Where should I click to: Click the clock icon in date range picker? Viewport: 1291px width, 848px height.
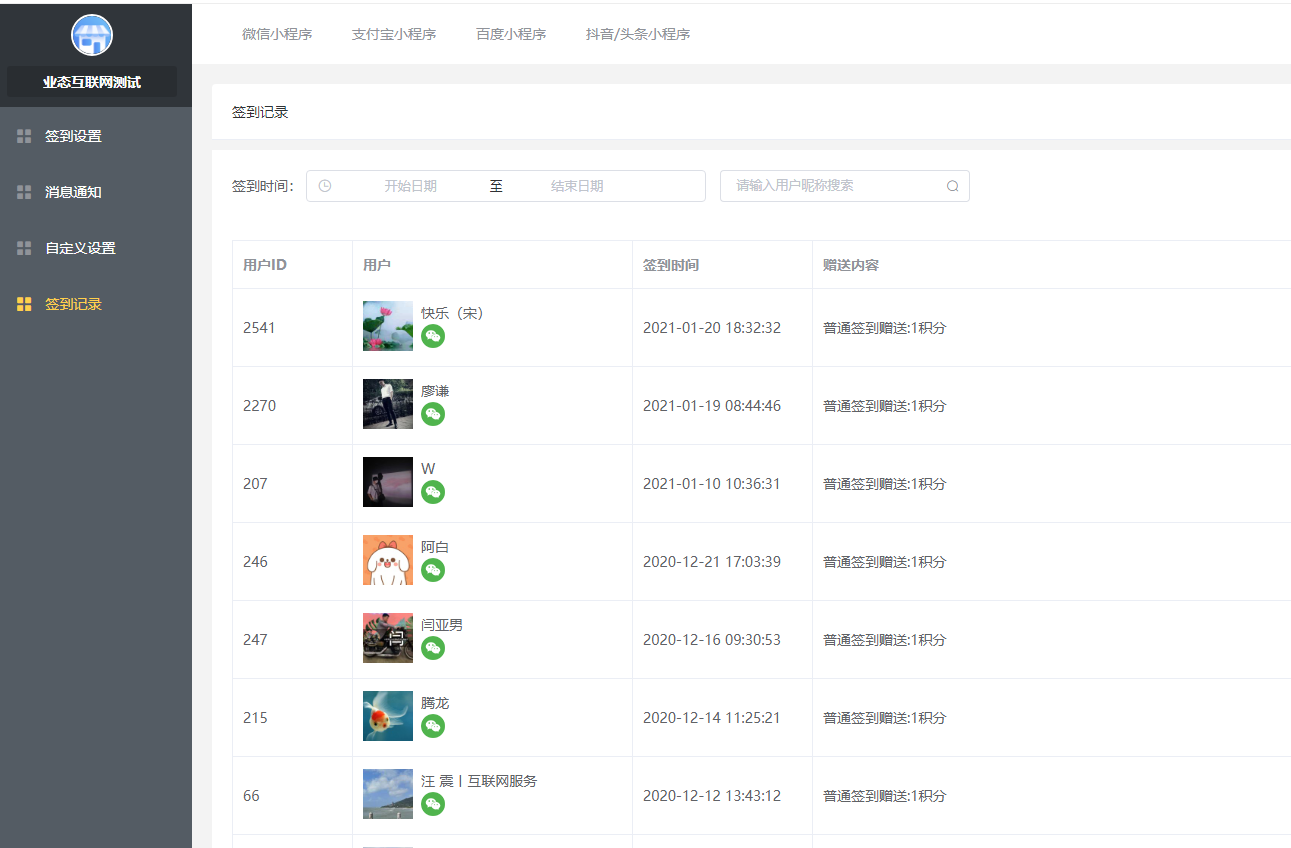click(x=325, y=186)
